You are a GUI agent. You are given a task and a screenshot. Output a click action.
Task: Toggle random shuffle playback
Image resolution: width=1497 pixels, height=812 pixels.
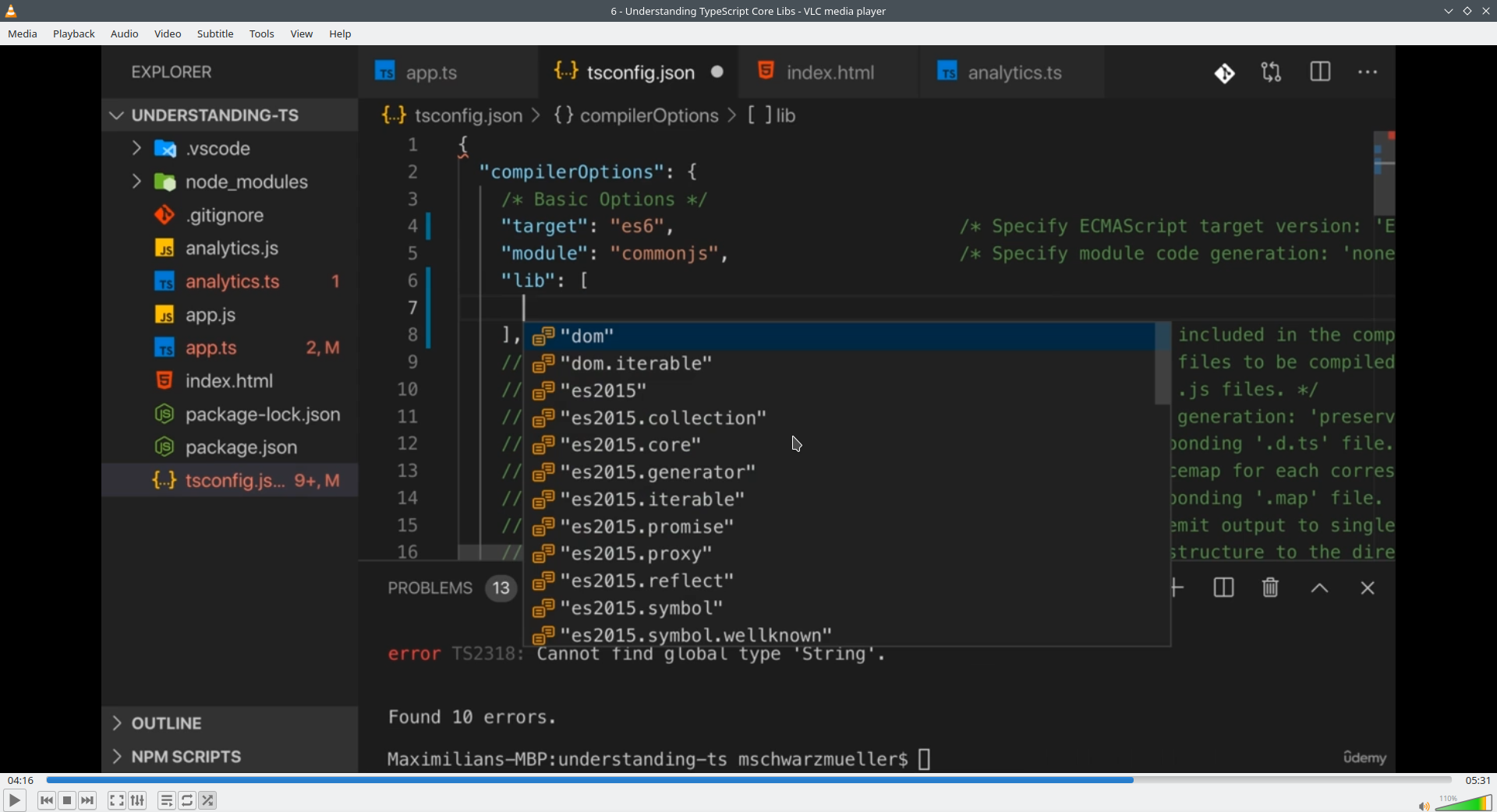click(x=208, y=800)
